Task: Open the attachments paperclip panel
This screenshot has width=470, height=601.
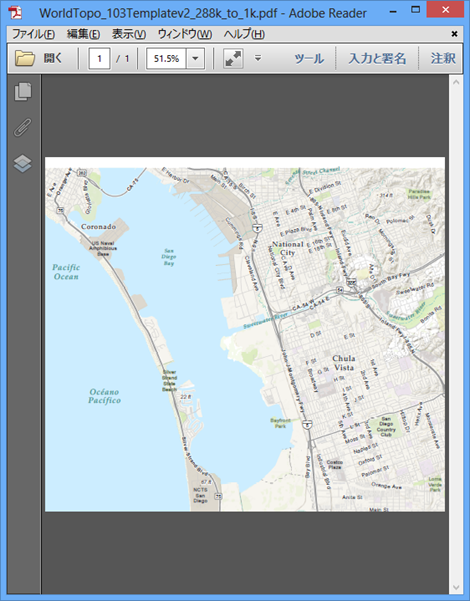Action: 23,128
